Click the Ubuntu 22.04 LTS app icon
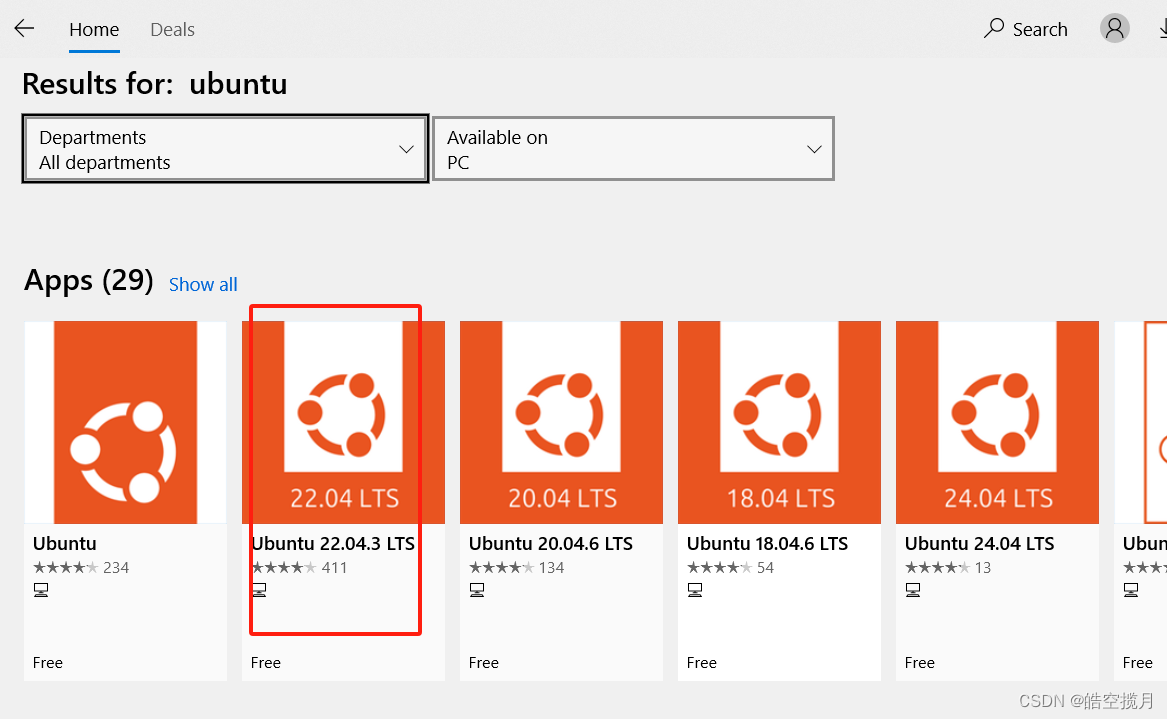The height and width of the screenshot is (719, 1167). [x=343, y=422]
